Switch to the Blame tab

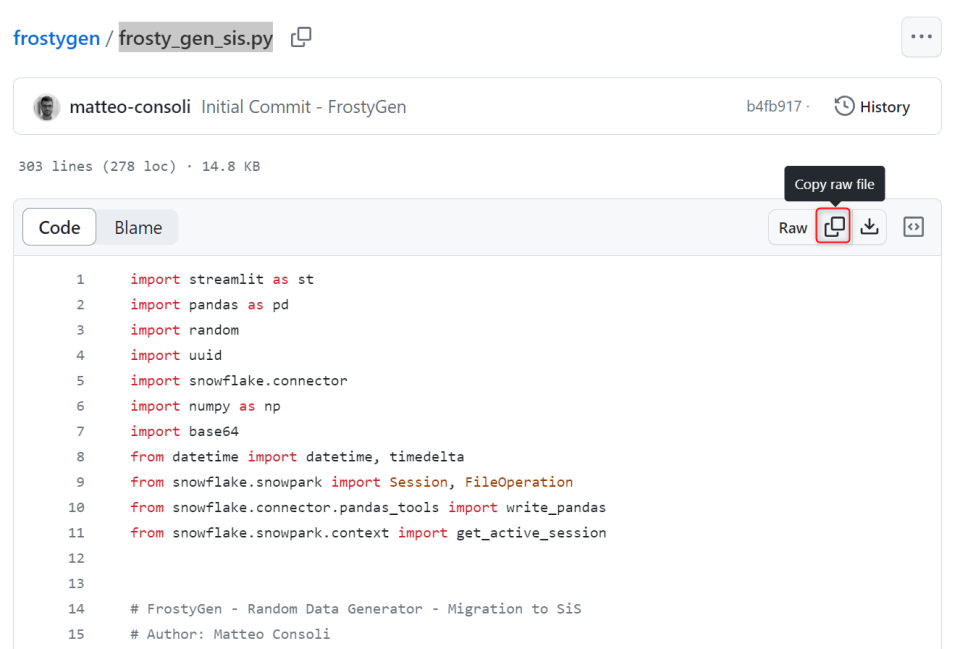[x=137, y=227]
